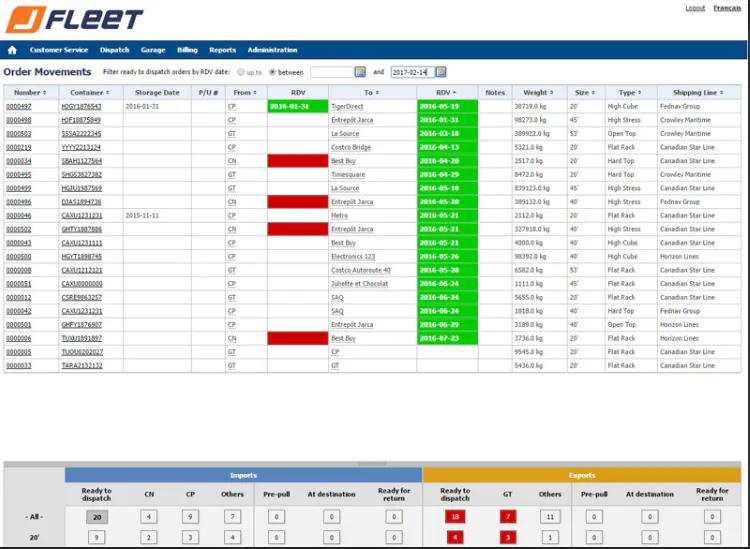
Task: Sort by Size column header
Action: click(x=586, y=93)
